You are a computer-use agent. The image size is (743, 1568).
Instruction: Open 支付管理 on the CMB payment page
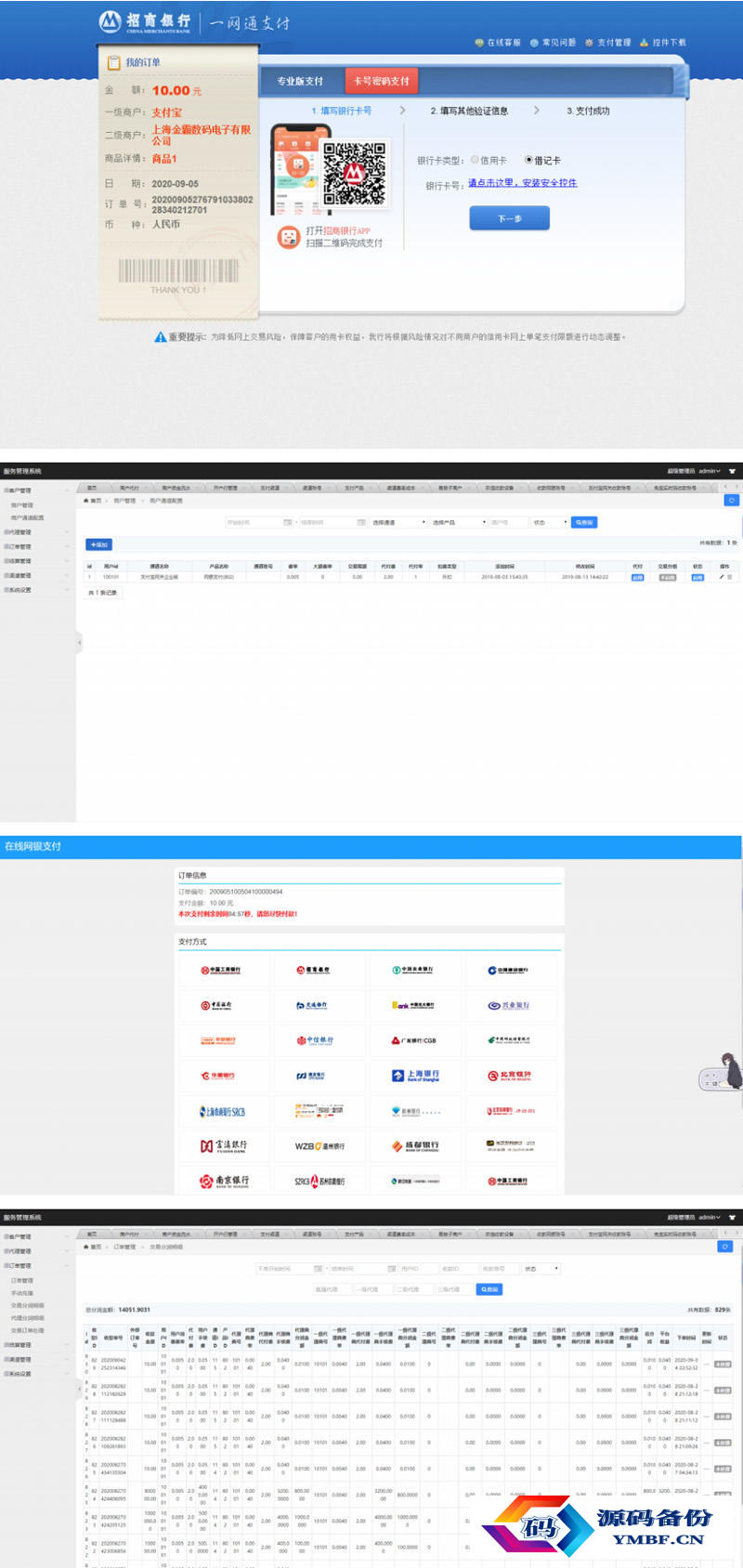pyautogui.click(x=607, y=43)
